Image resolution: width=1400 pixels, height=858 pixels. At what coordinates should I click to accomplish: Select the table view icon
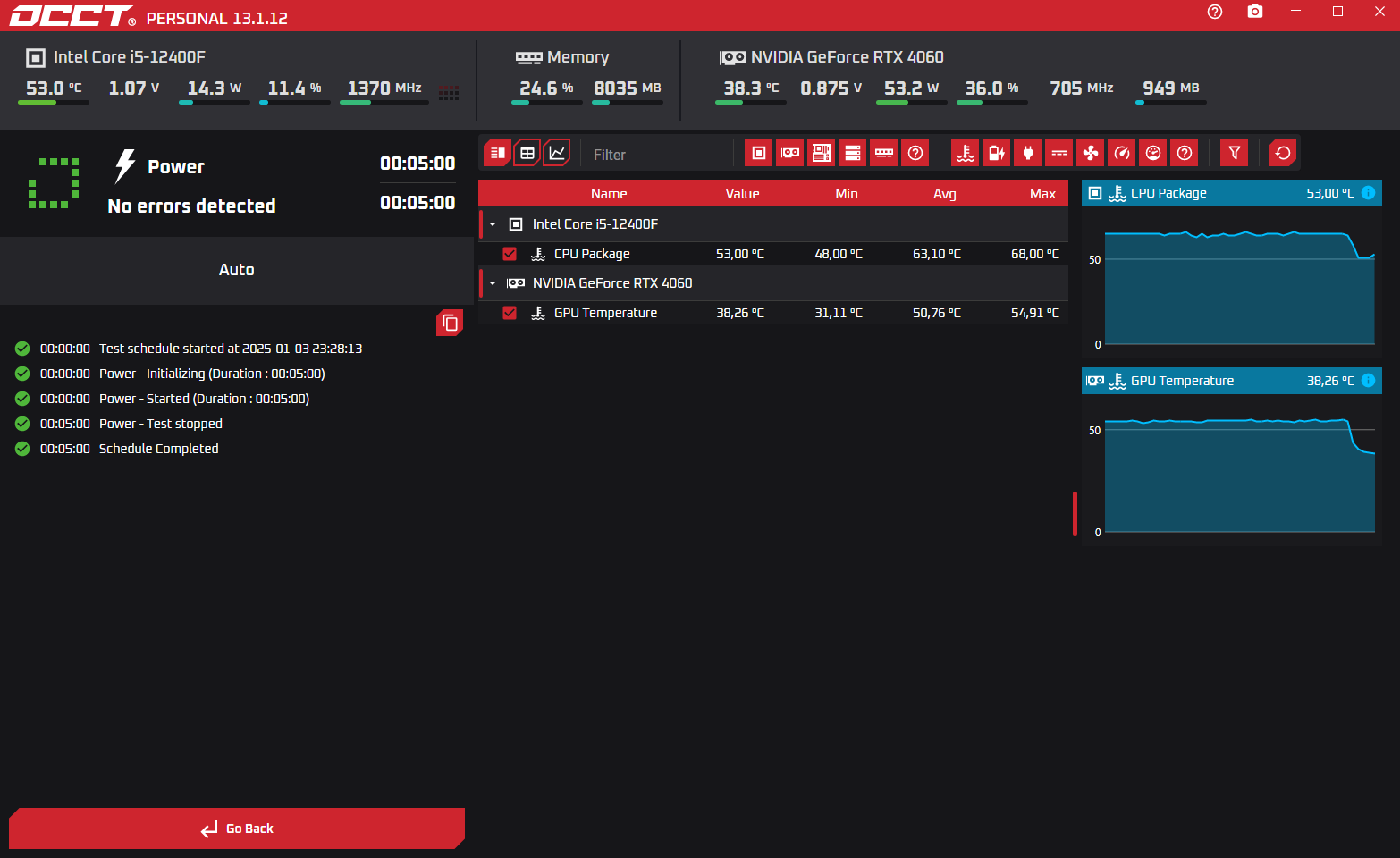527,153
